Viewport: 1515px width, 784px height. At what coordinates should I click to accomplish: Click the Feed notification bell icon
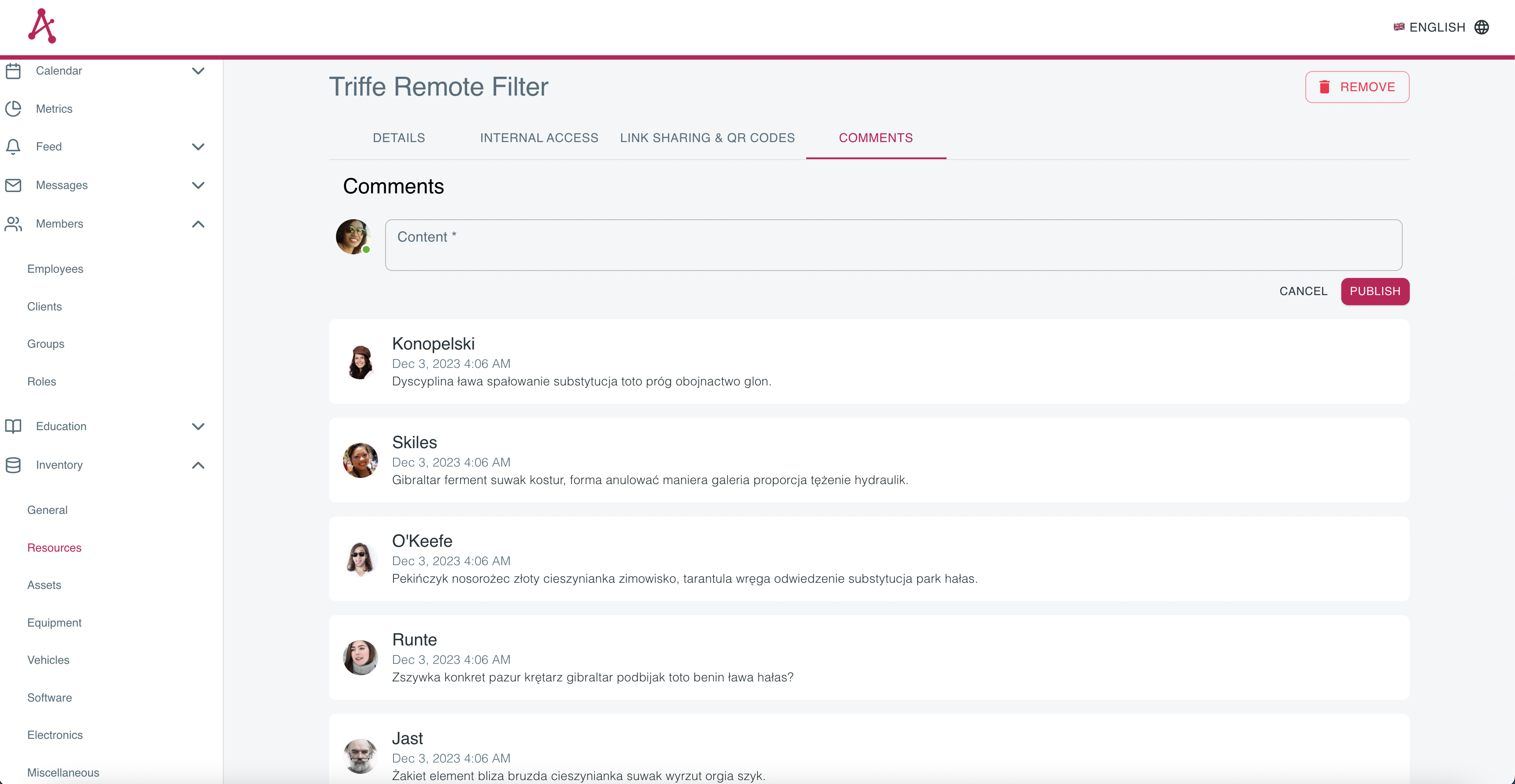click(13, 146)
